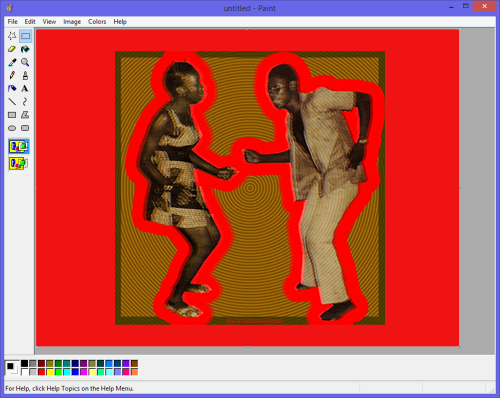500x398 pixels.
Task: Select the maroon color swatch
Action: tap(41, 363)
